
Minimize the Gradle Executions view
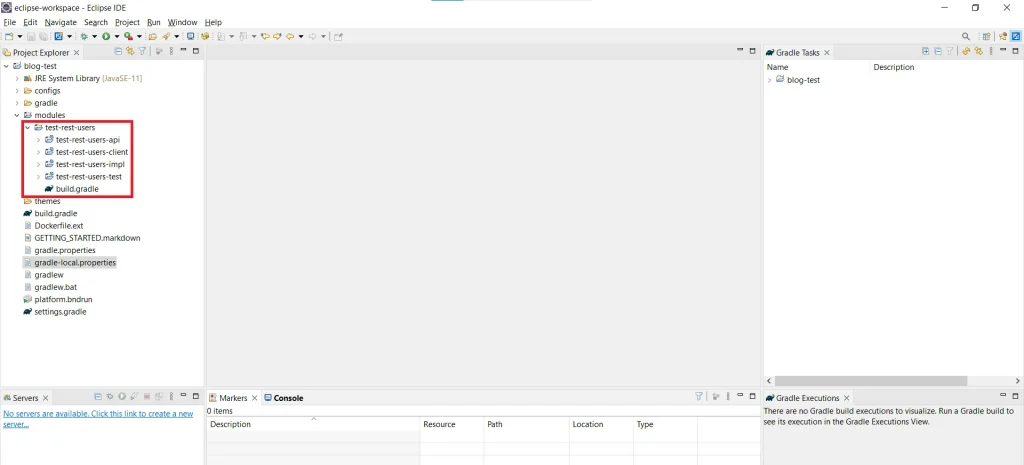1003,395
